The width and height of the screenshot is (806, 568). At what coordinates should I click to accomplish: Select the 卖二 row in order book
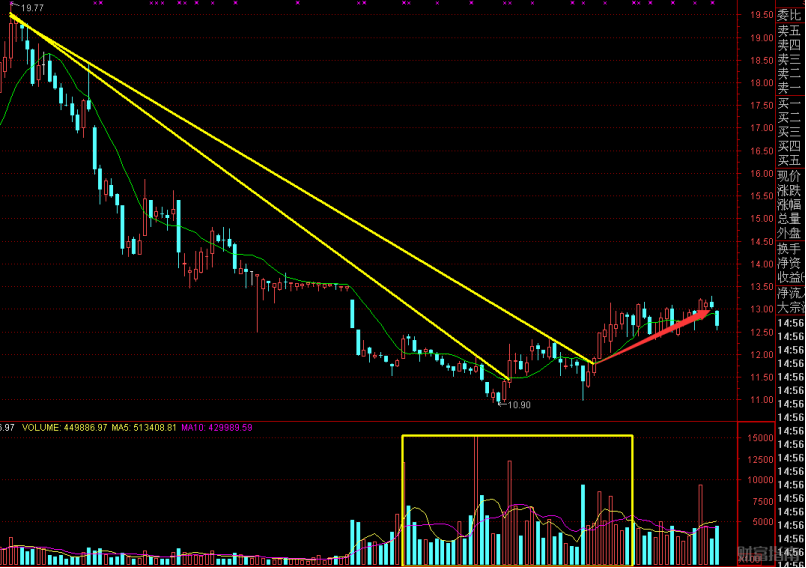pyautogui.click(x=789, y=74)
